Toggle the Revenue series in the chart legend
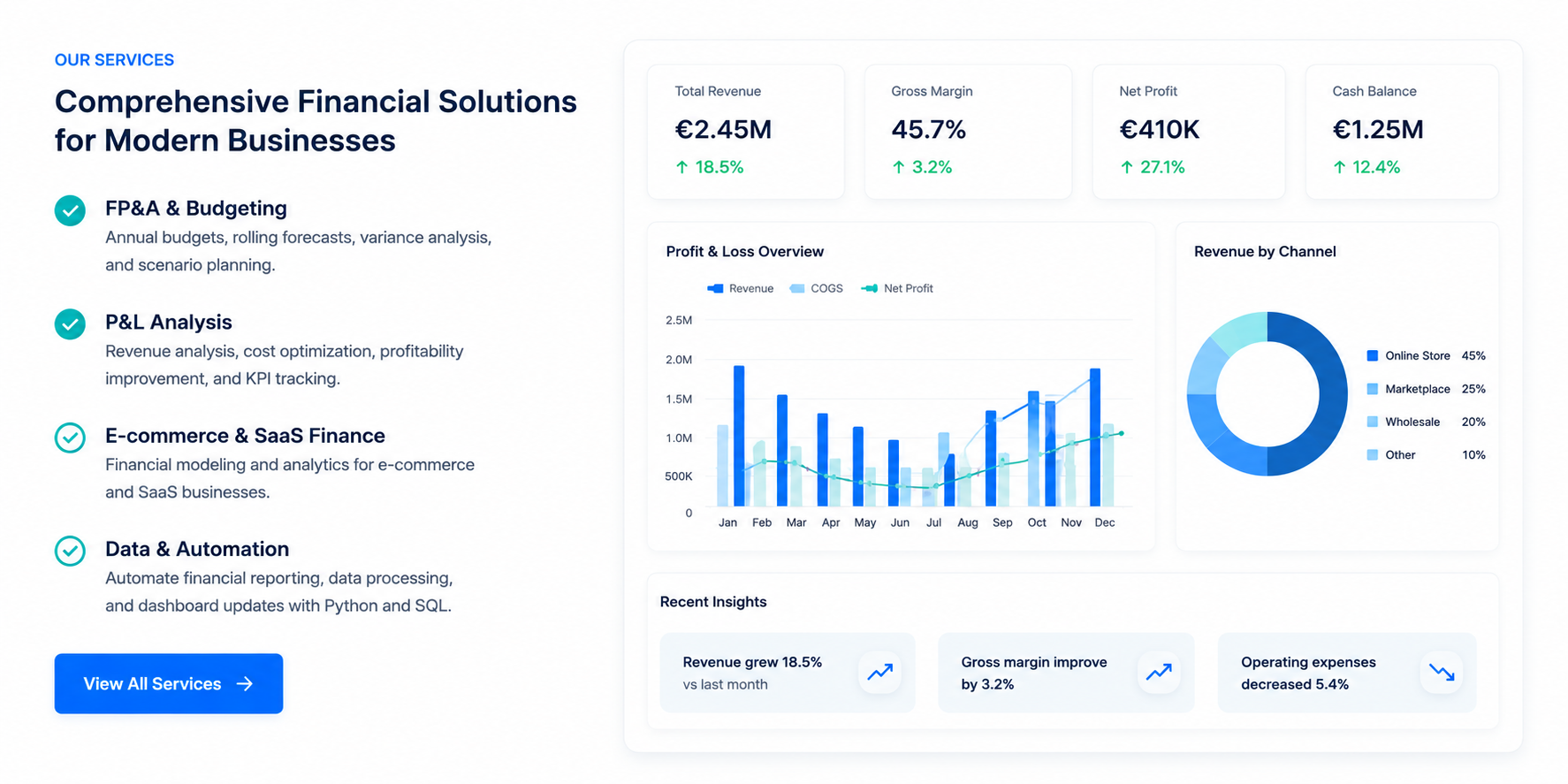 click(x=741, y=288)
